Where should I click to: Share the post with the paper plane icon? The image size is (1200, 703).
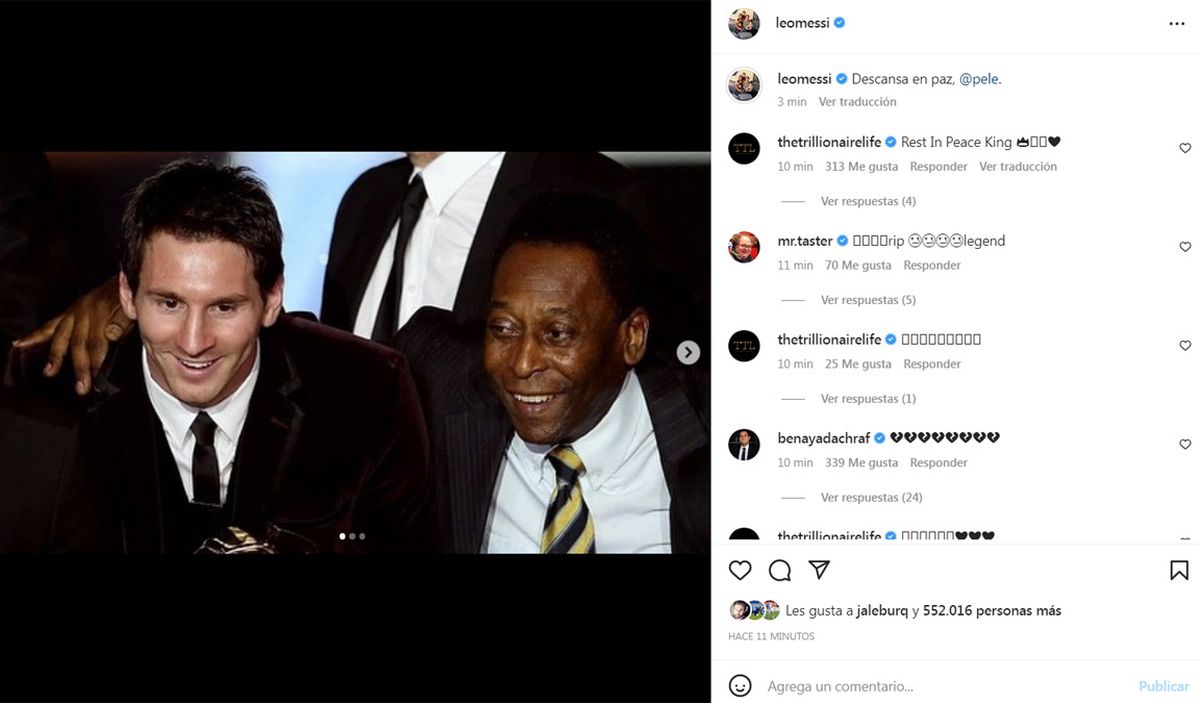tap(819, 570)
